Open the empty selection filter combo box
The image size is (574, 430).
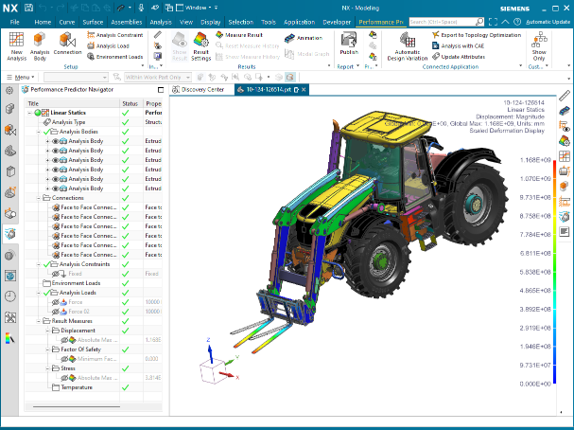[x=76, y=77]
